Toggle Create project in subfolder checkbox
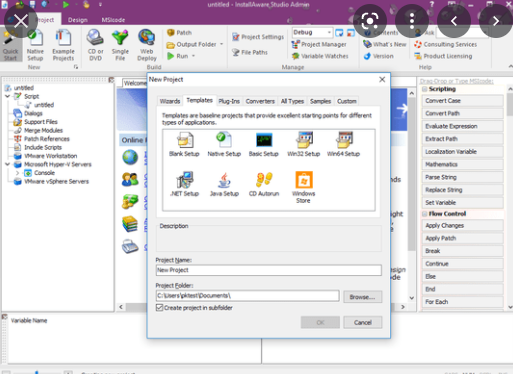This screenshot has height=374, width=513. click(160, 308)
